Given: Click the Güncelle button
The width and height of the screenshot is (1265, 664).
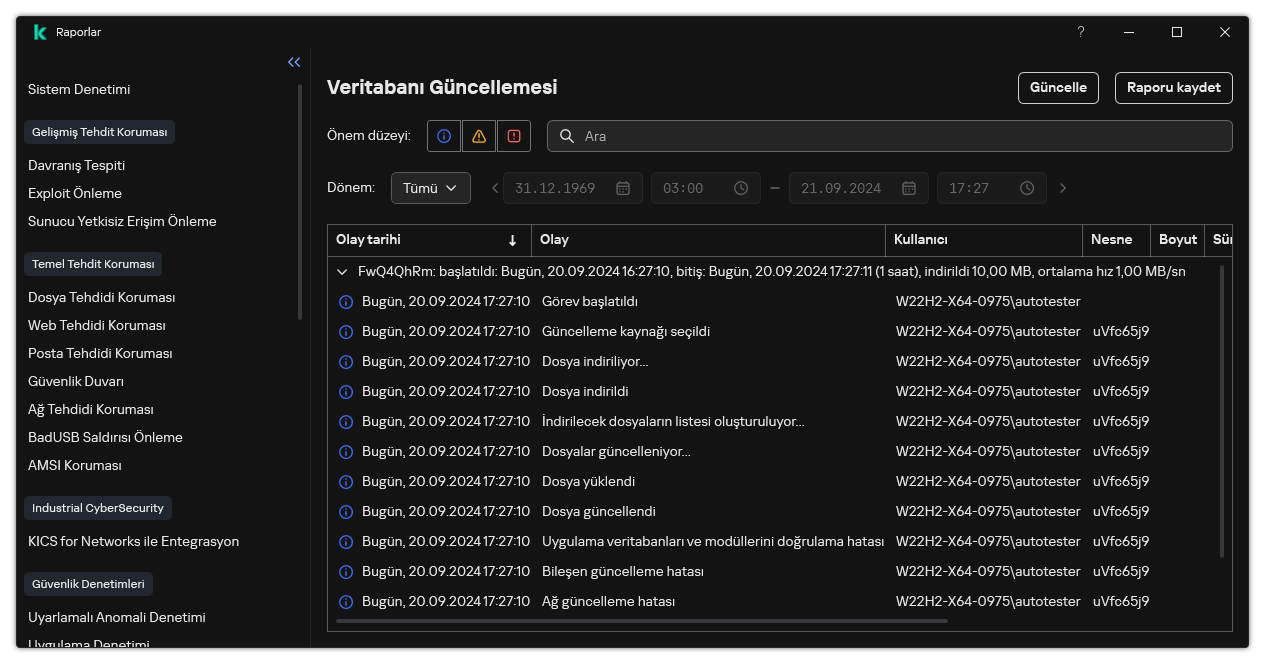Looking at the screenshot, I should [x=1058, y=87].
